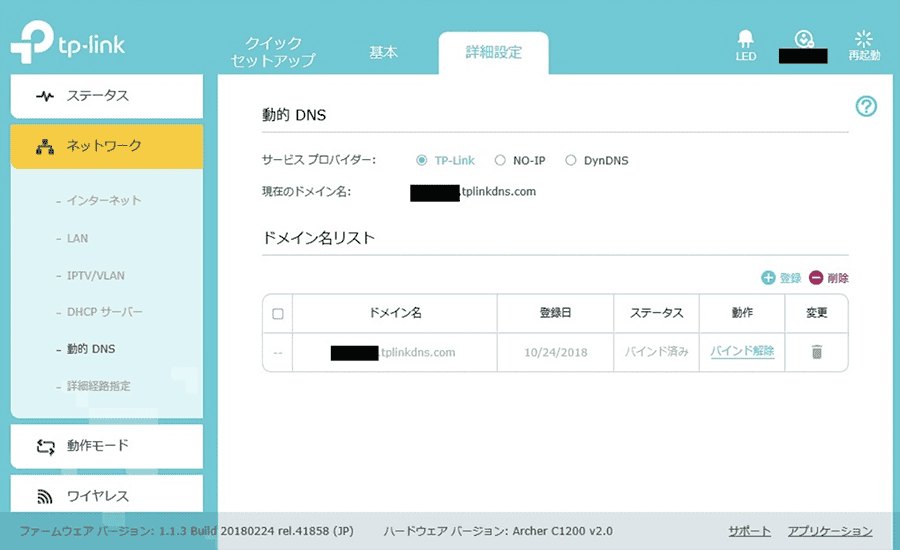900x550 pixels.
Task: Click the red minus 削除 icon
Action: point(816,278)
